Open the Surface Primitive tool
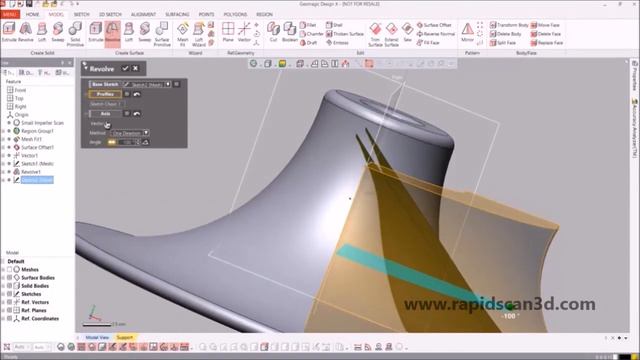 (162, 34)
